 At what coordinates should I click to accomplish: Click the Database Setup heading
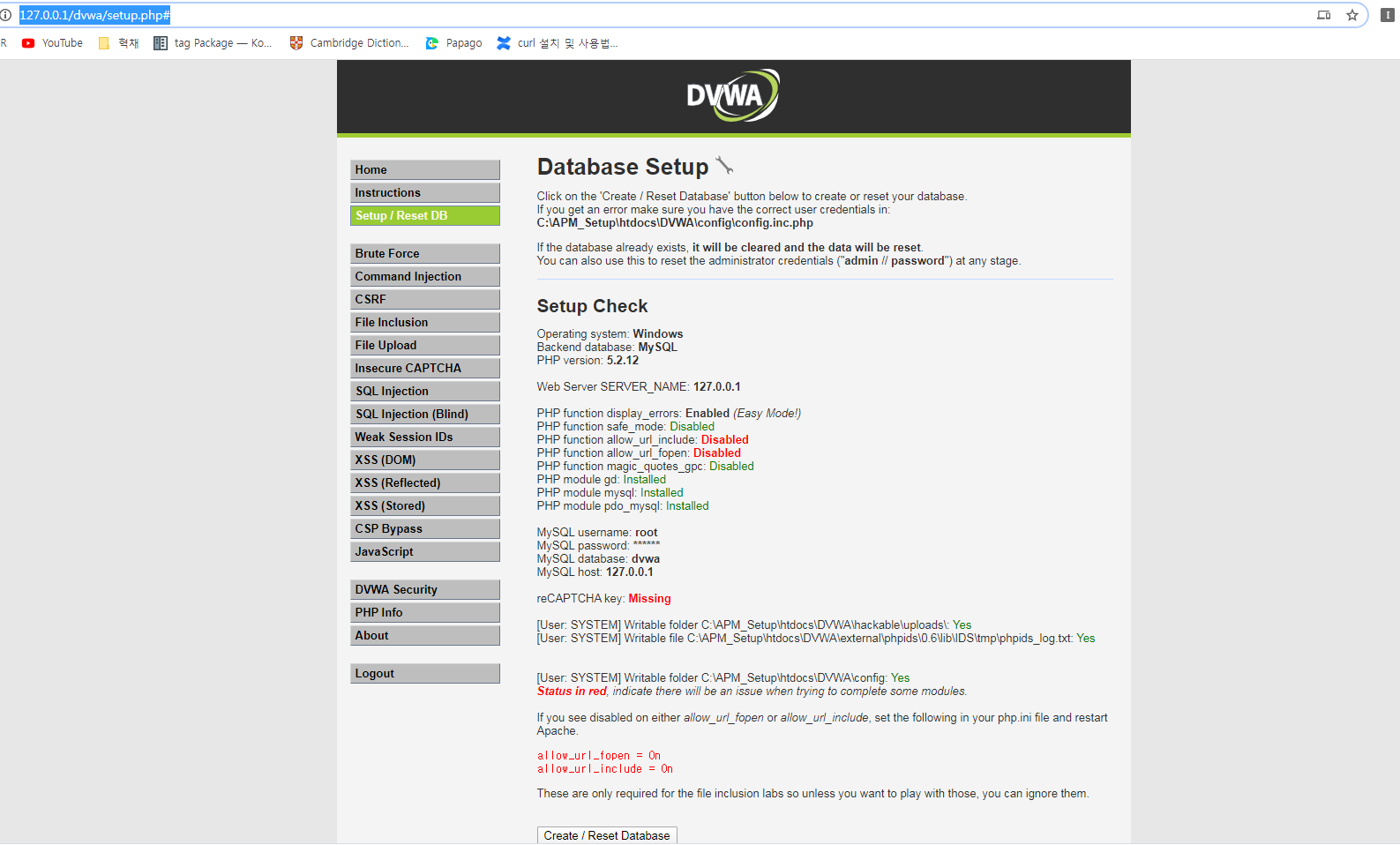(623, 167)
